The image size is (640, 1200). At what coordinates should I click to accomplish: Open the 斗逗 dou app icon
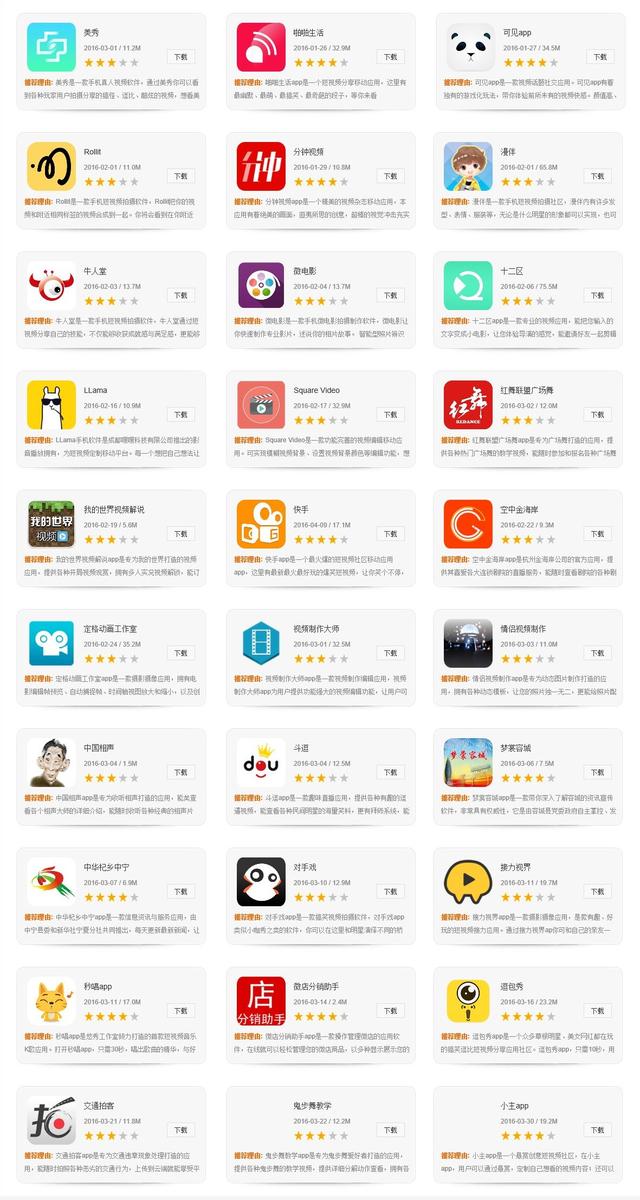point(261,763)
